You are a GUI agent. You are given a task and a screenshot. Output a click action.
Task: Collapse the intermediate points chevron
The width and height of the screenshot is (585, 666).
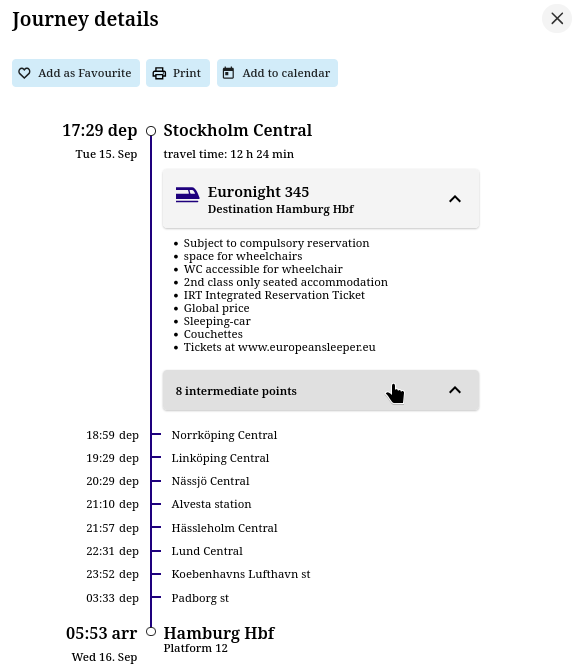[x=455, y=390]
